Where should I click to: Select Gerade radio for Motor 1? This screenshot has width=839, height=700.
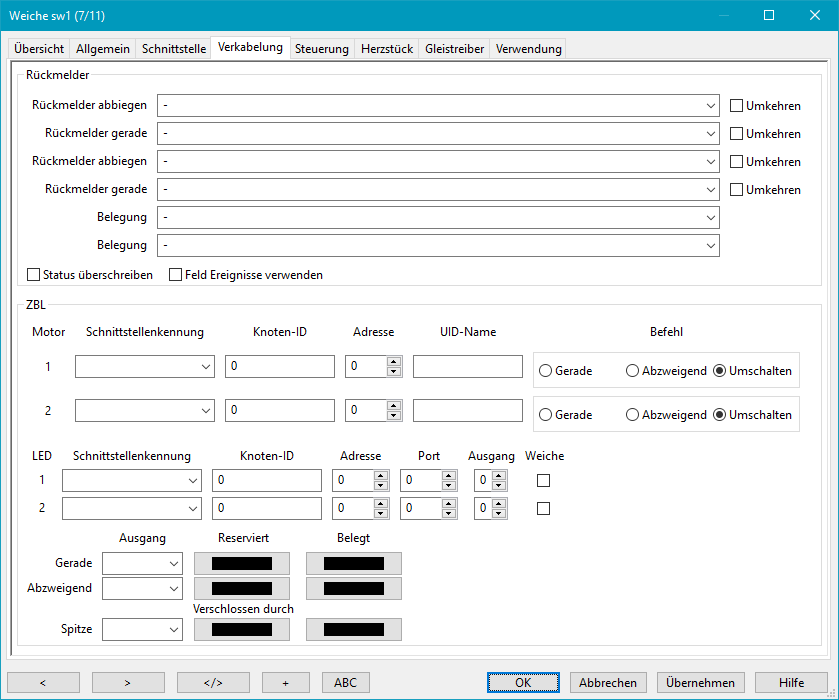546,371
